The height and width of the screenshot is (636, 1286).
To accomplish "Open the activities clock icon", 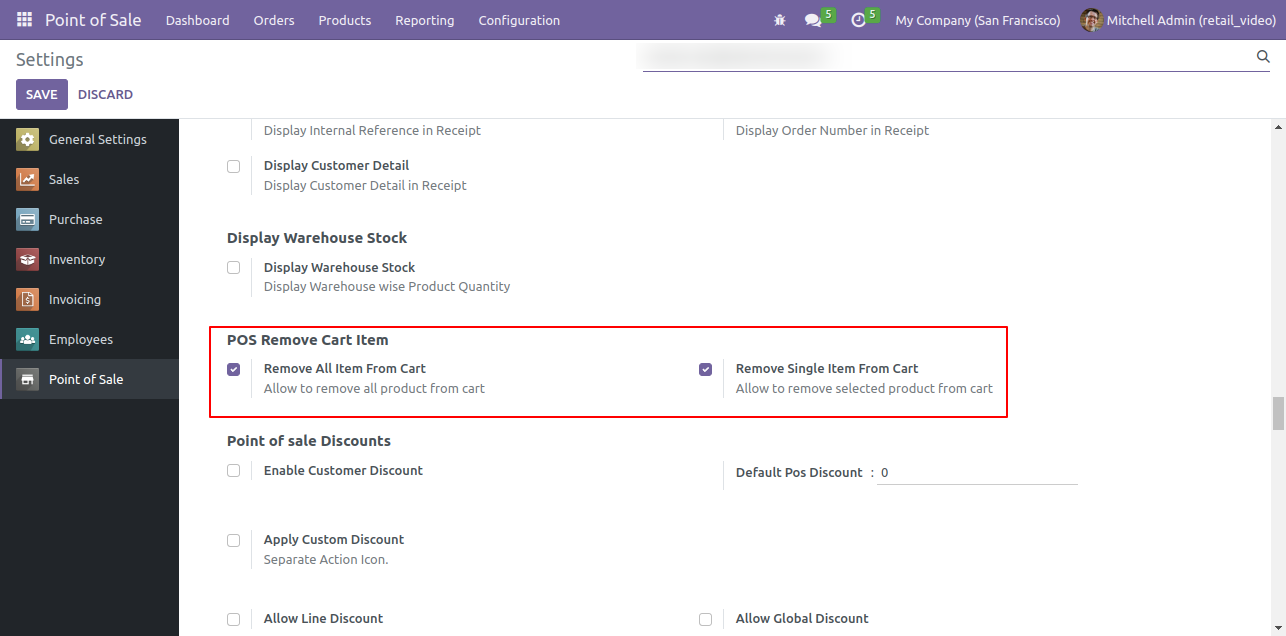I will pyautogui.click(x=858, y=20).
